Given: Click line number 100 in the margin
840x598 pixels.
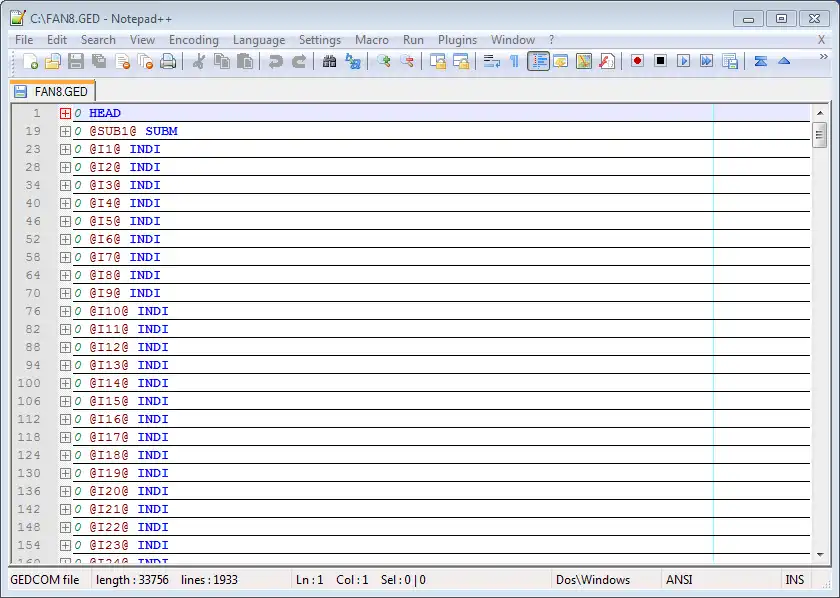Looking at the screenshot, I should tap(29, 383).
